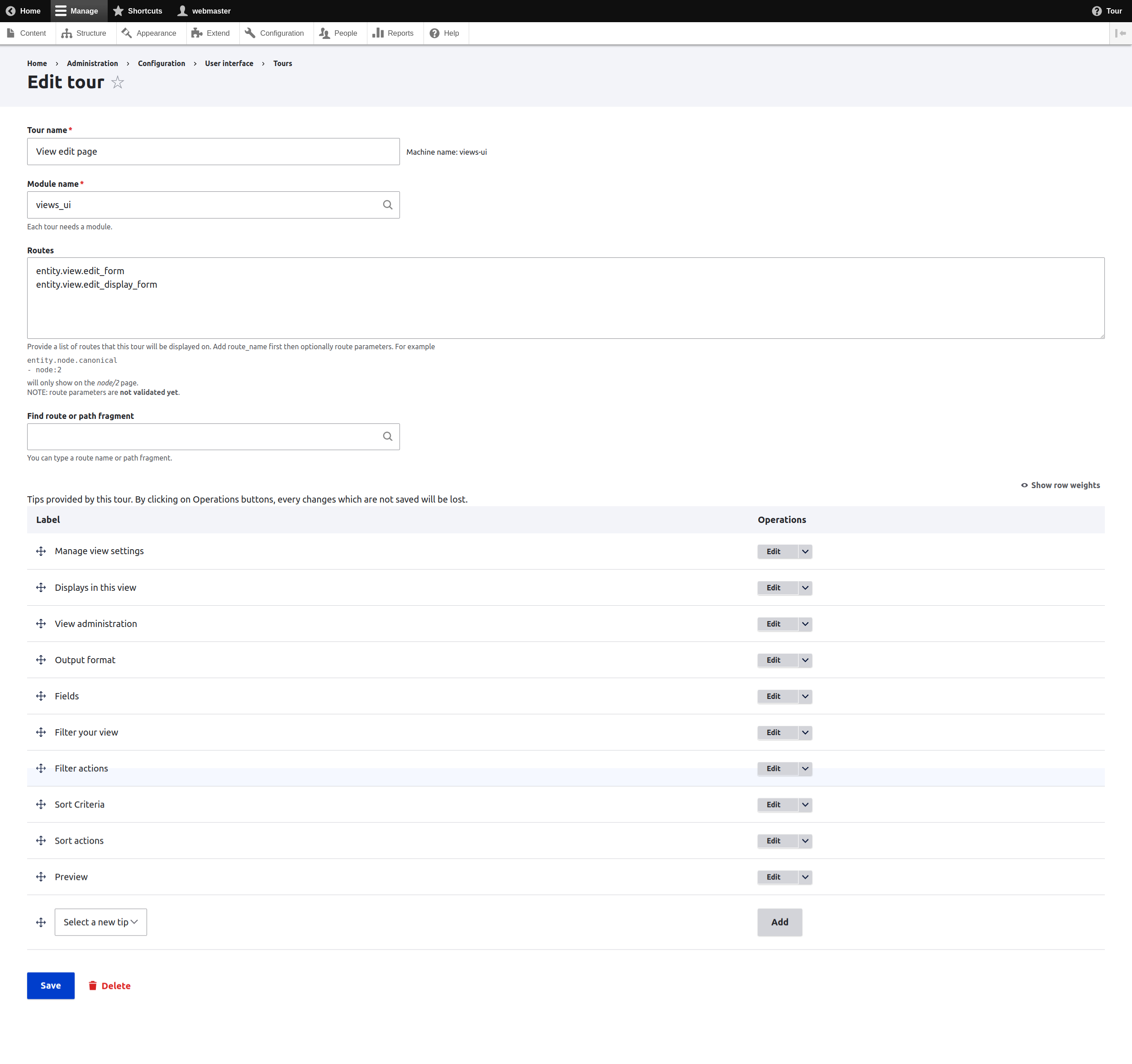This screenshot has width=1132, height=1064.
Task: Click the star shortcut icon beside Edit tour
Action: tap(117, 82)
